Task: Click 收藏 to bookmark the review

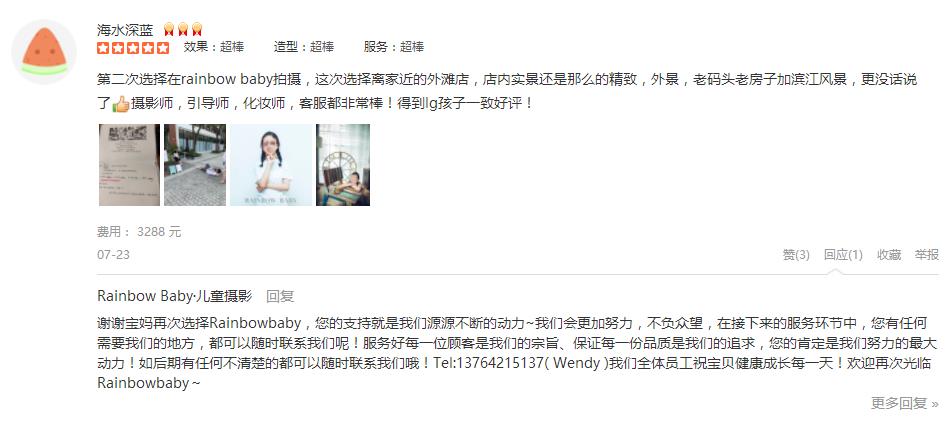Action: click(889, 255)
